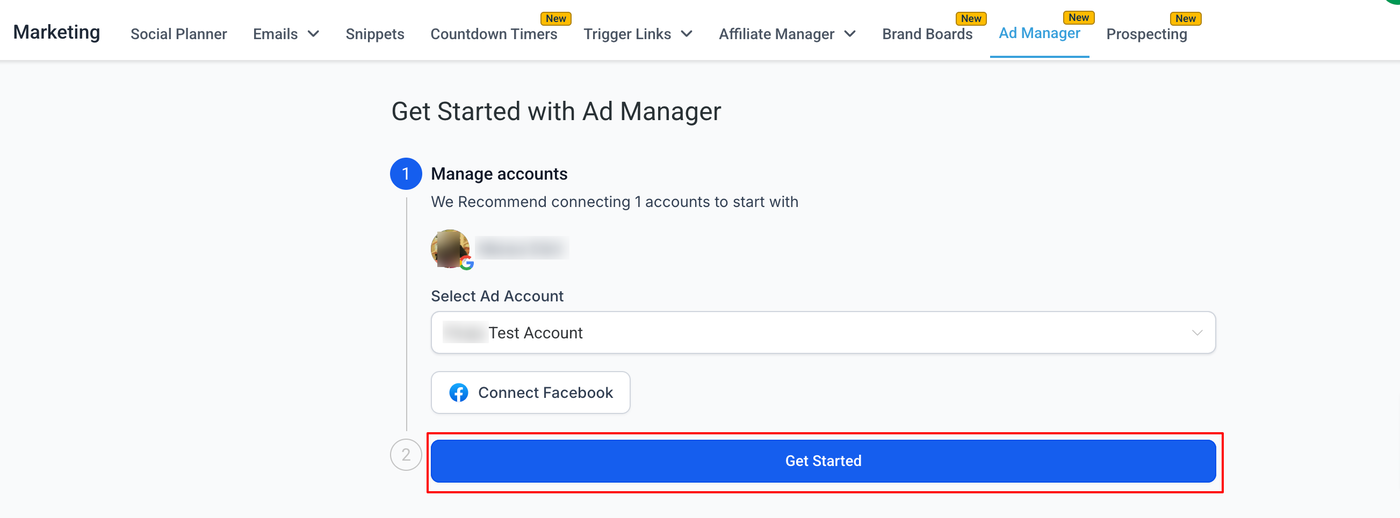The width and height of the screenshot is (1400, 518).
Task: Go to the Countdown Timers tab
Action: pyautogui.click(x=494, y=34)
